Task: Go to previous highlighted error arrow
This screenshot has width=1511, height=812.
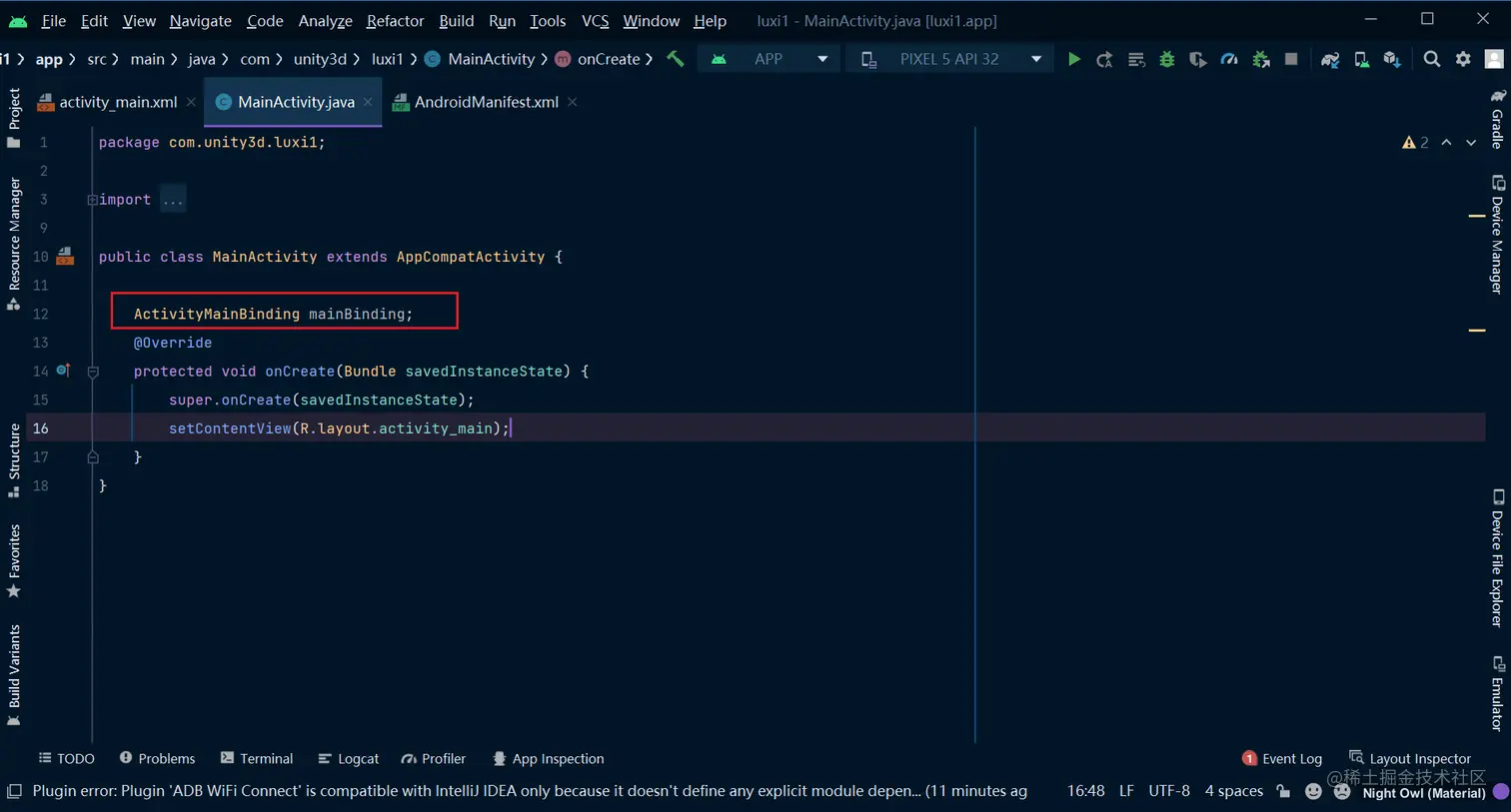Action: (x=1446, y=143)
